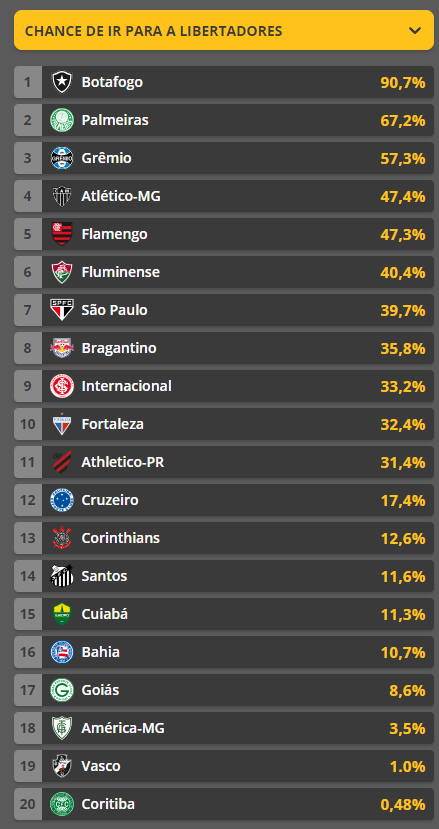Expand the Chance de ir para a Libertadores dropdown chevron
This screenshot has height=829, width=439.
click(x=415, y=31)
